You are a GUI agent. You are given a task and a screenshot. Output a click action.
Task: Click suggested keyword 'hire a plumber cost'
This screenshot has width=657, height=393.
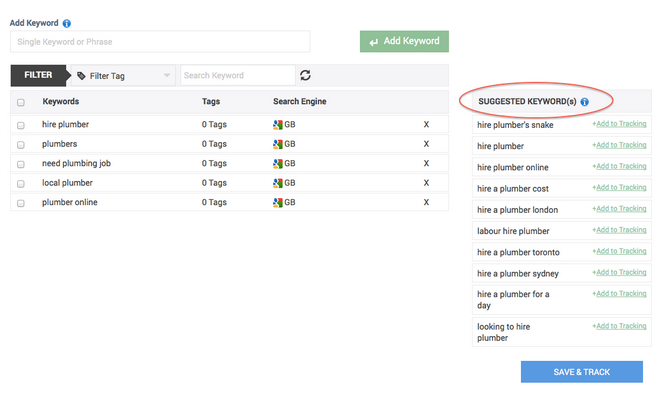pos(513,189)
